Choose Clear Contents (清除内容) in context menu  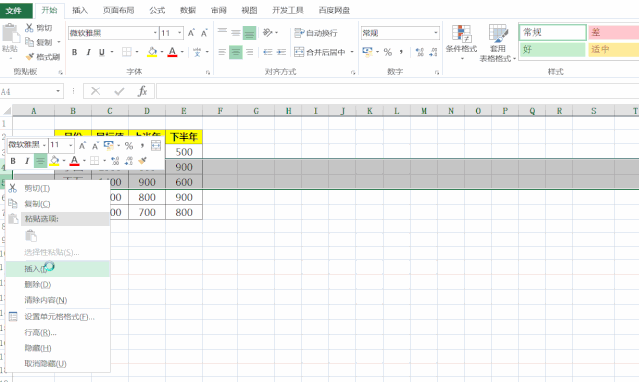pyautogui.click(x=57, y=300)
